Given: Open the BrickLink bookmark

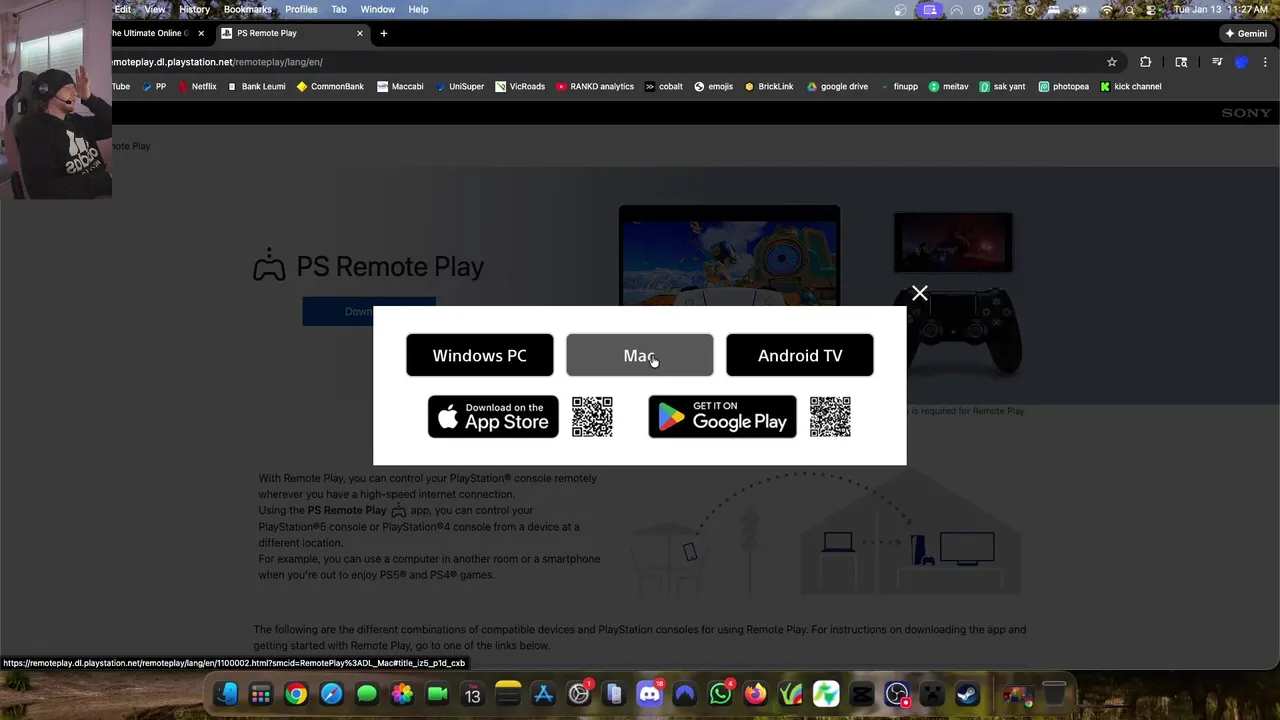Looking at the screenshot, I should point(769,87).
